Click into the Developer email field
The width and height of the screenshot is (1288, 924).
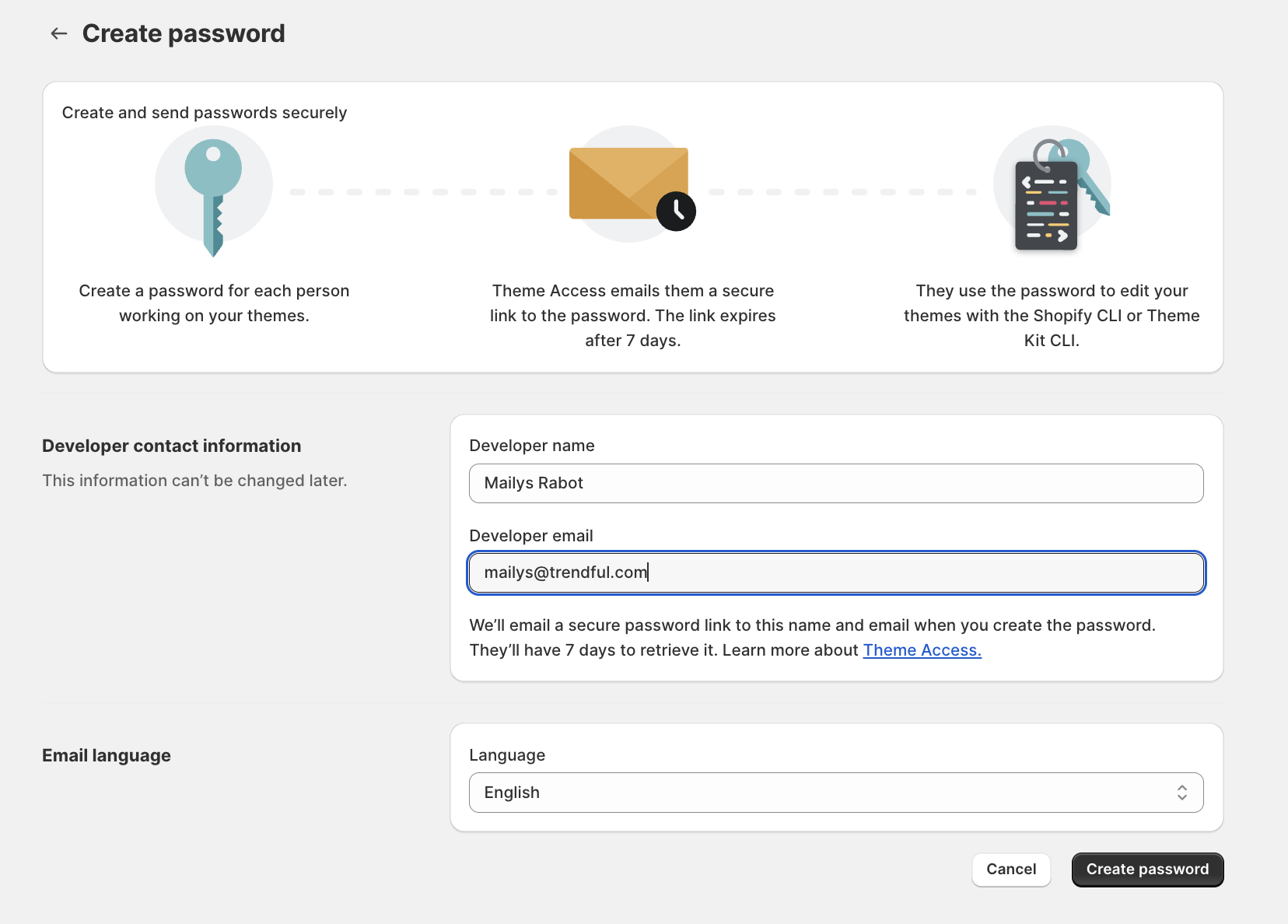coord(836,573)
